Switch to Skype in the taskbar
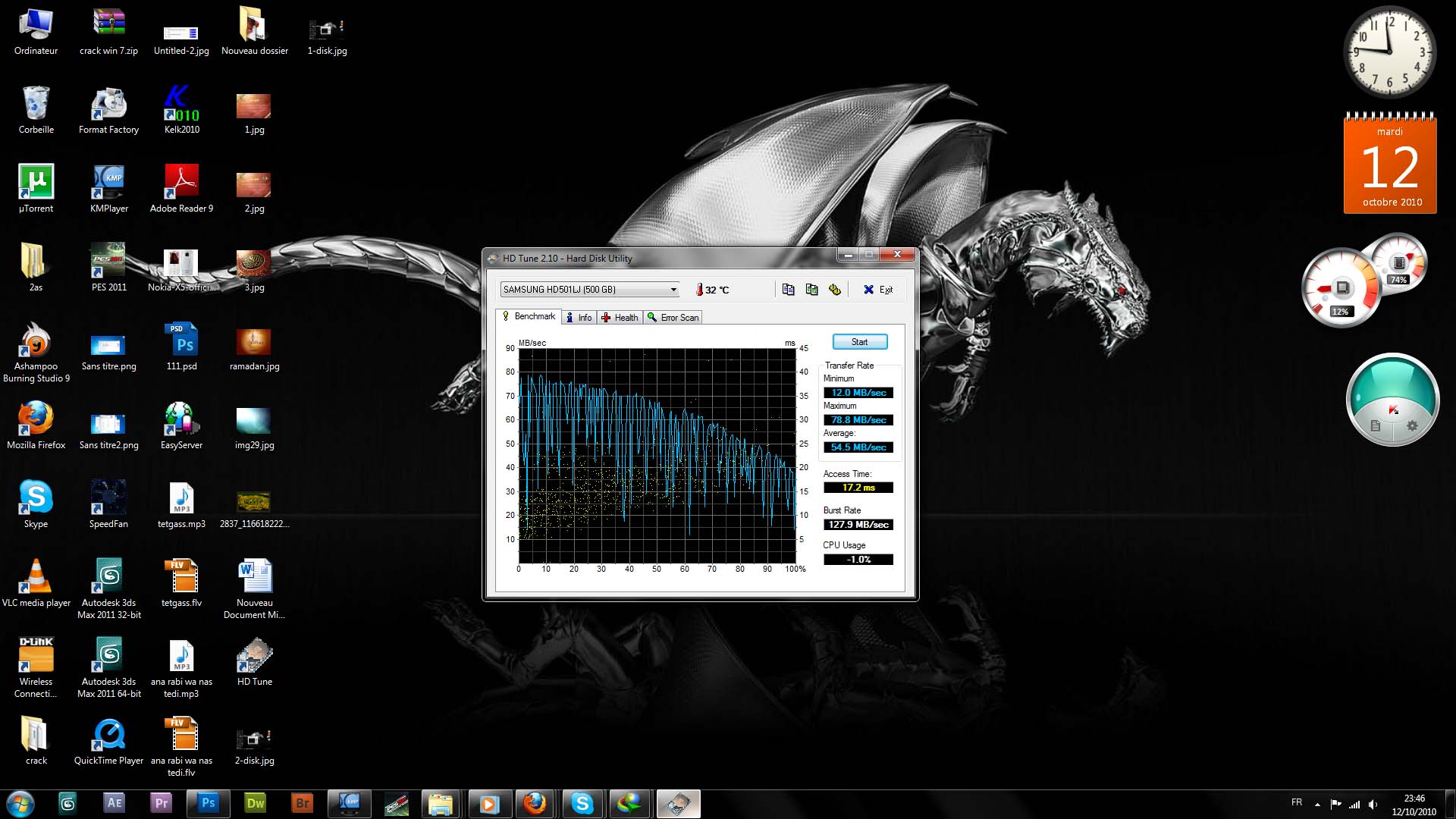1456x819 pixels. coord(582,803)
